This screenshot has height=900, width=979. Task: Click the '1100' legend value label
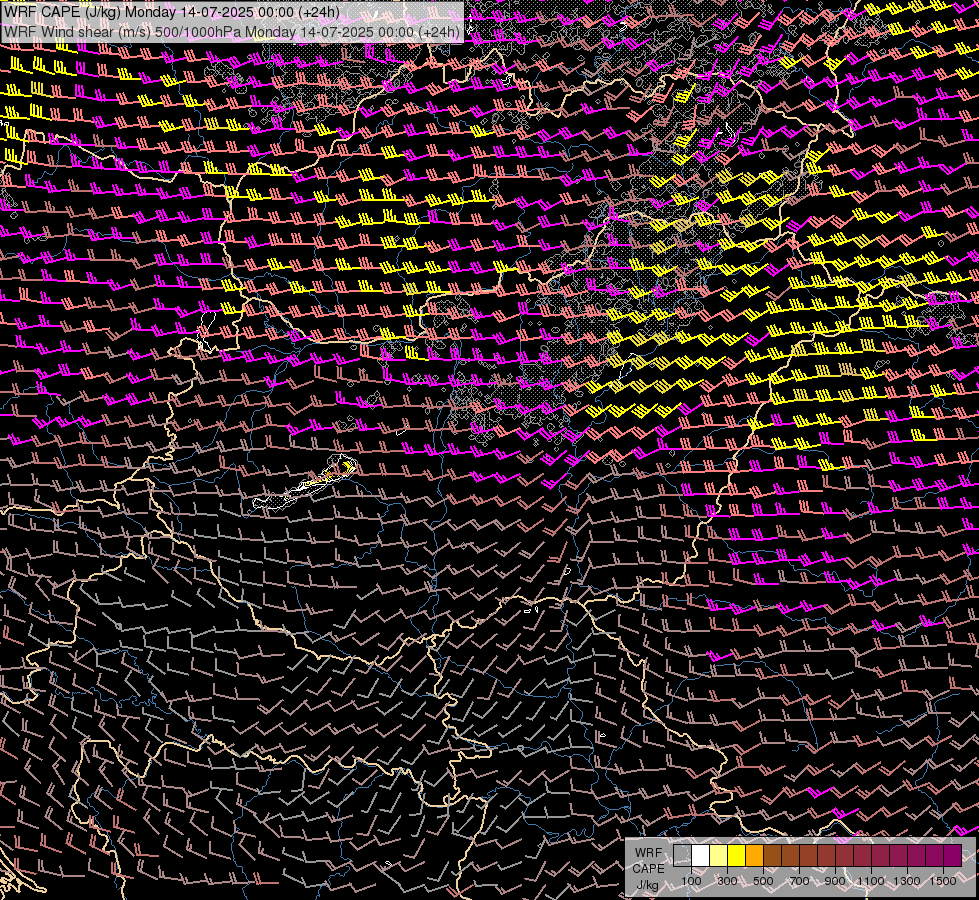coord(870,881)
